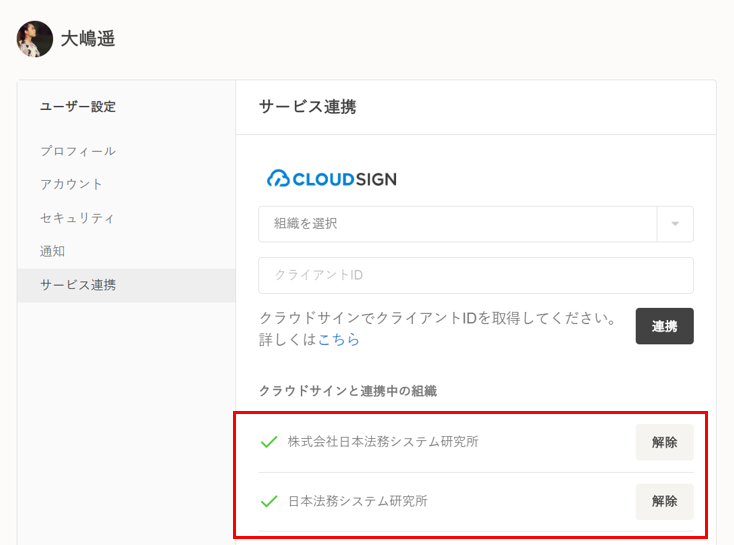The width and height of the screenshot is (734, 545).
Task: Focus the クライアントID input field
Action: click(x=476, y=275)
